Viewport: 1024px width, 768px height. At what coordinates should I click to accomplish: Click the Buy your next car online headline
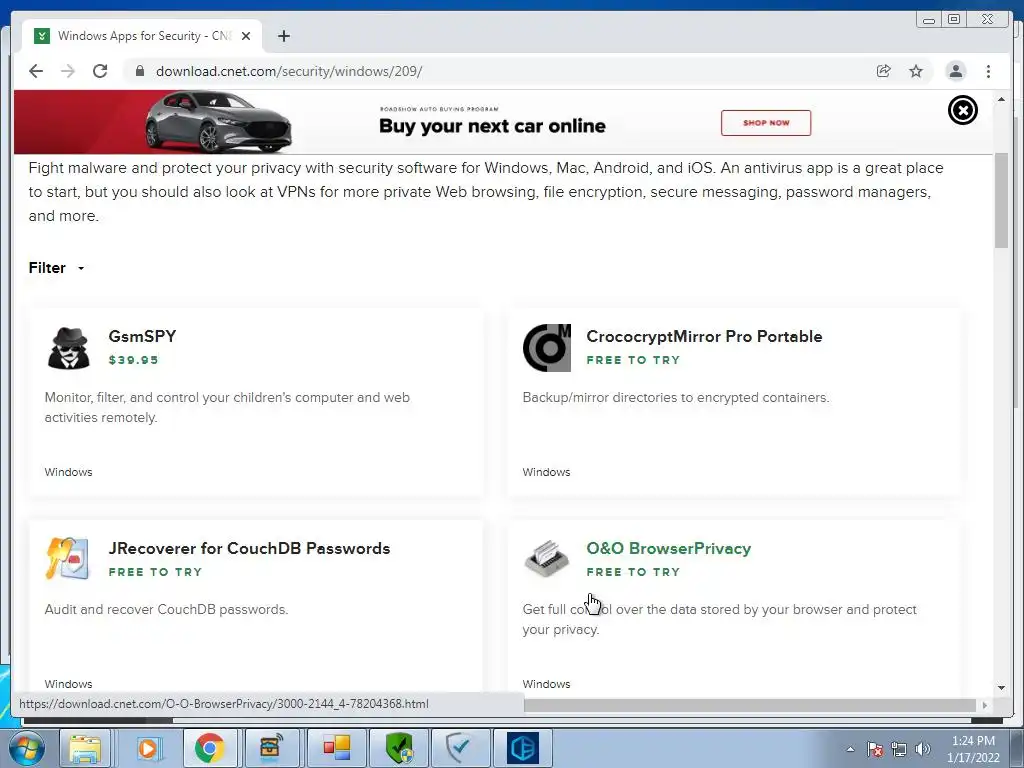pyautogui.click(x=492, y=125)
